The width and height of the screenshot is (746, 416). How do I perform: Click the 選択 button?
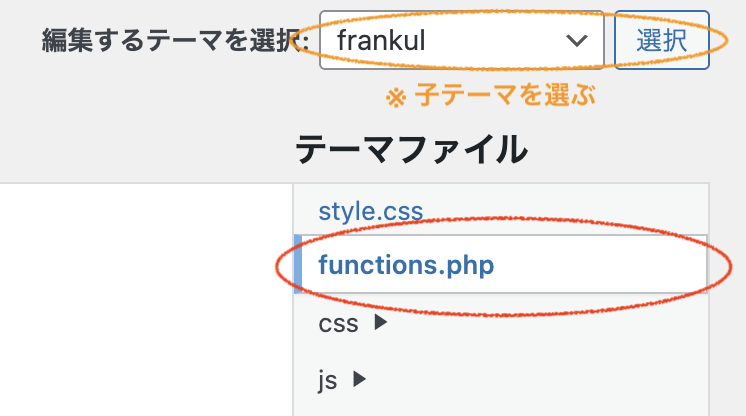662,40
